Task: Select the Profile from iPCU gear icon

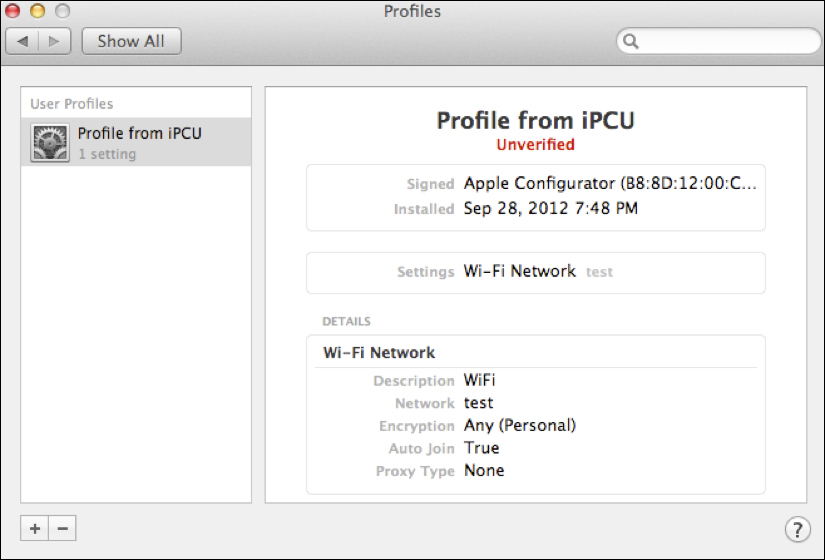Action: click(49, 143)
